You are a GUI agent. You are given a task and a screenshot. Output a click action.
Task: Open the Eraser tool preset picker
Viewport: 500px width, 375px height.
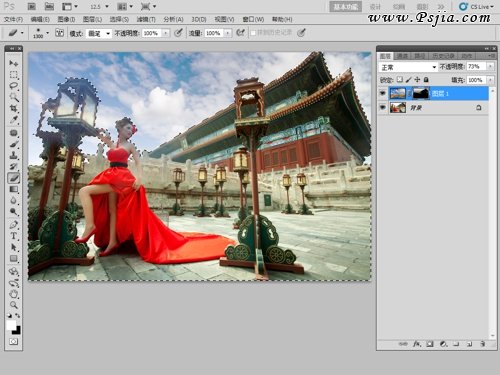pyautogui.click(x=16, y=33)
